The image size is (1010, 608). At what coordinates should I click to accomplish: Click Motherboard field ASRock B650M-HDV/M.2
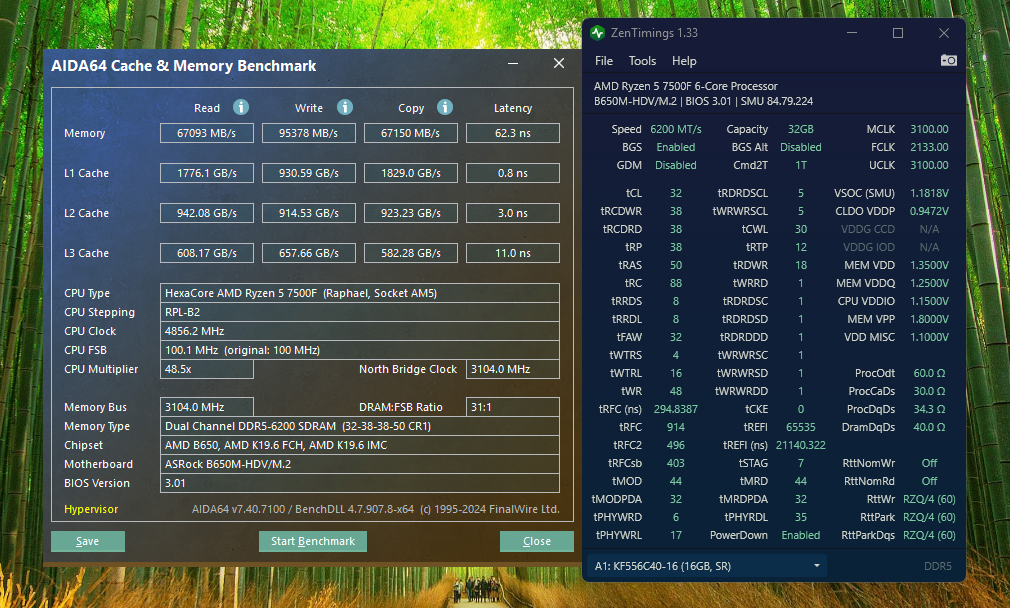(x=359, y=464)
